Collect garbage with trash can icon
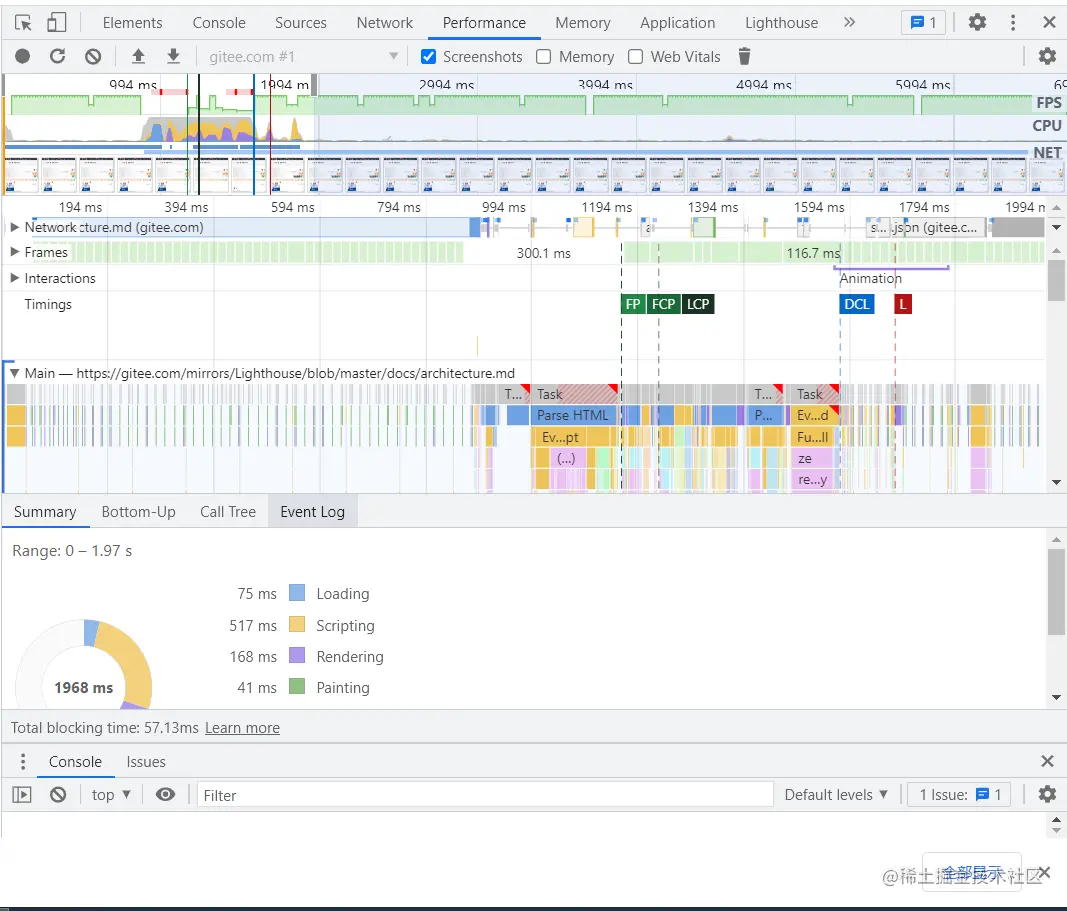Image resolution: width=1067 pixels, height=911 pixels. pyautogui.click(x=744, y=56)
